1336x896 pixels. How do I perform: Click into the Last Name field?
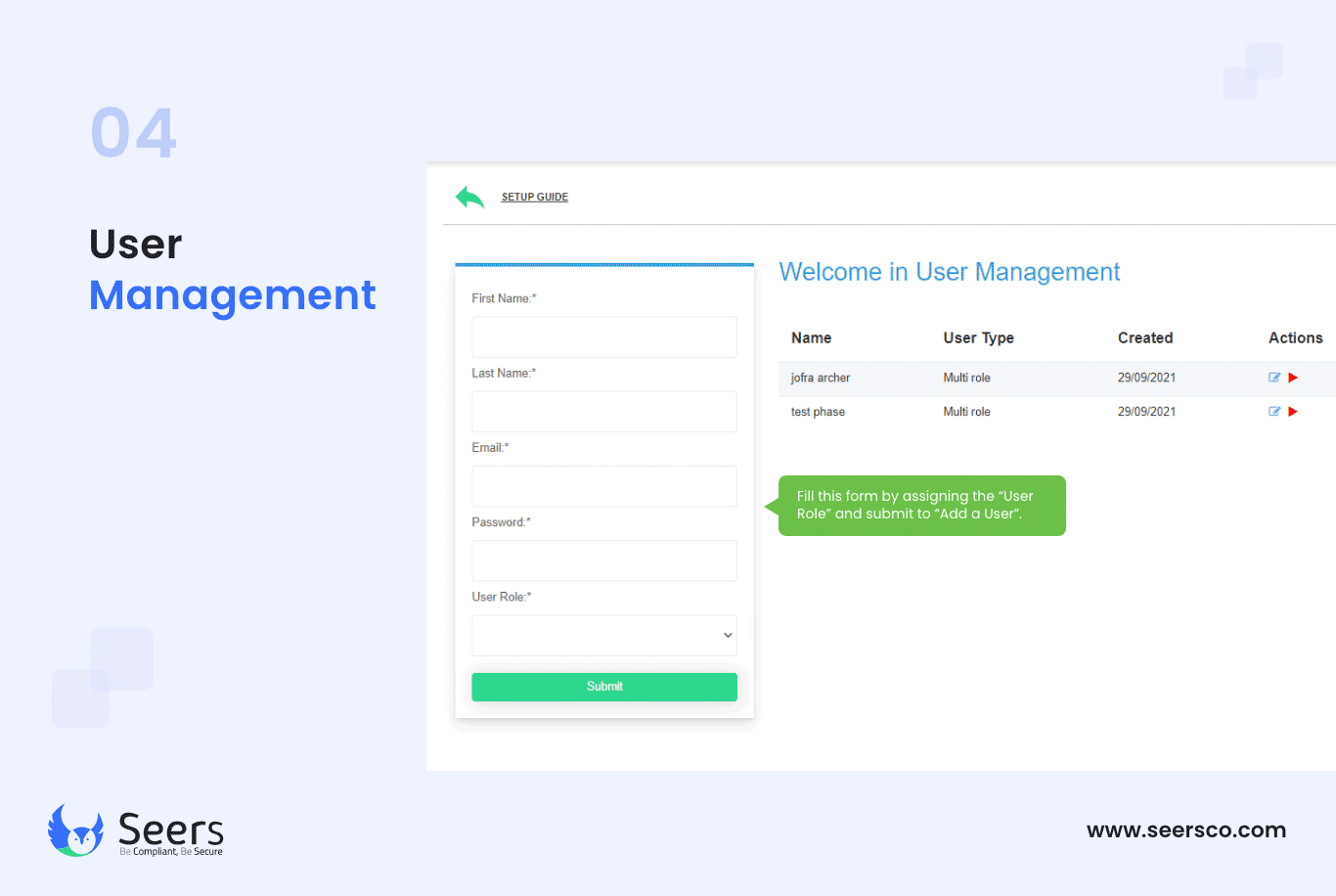[x=604, y=412]
